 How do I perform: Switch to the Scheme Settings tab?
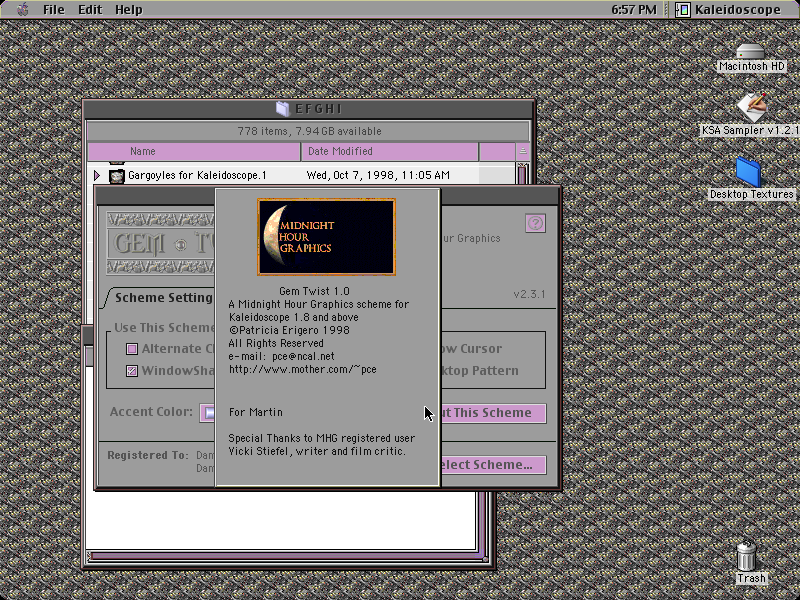[162, 297]
